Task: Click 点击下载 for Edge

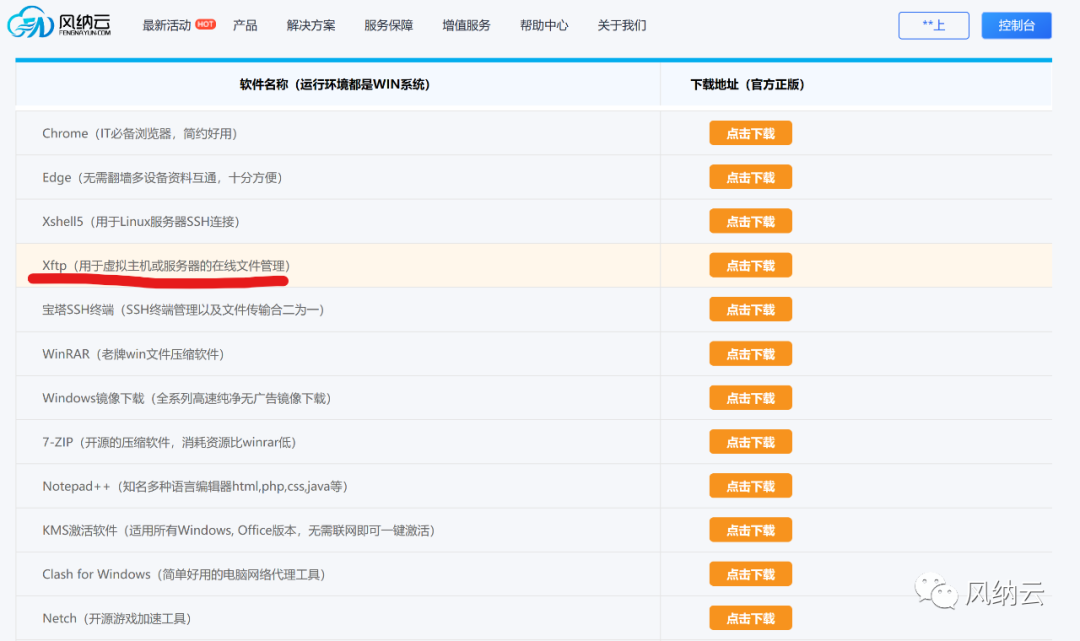Action: click(x=751, y=177)
